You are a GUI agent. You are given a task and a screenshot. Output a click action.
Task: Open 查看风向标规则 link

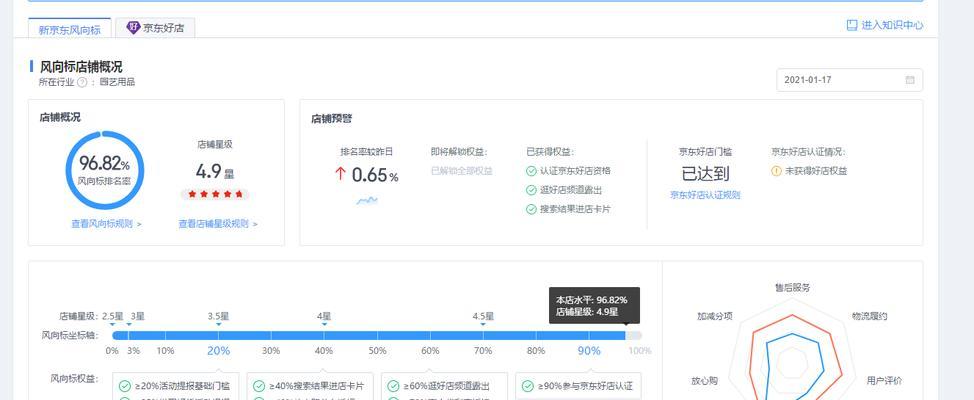coord(106,224)
